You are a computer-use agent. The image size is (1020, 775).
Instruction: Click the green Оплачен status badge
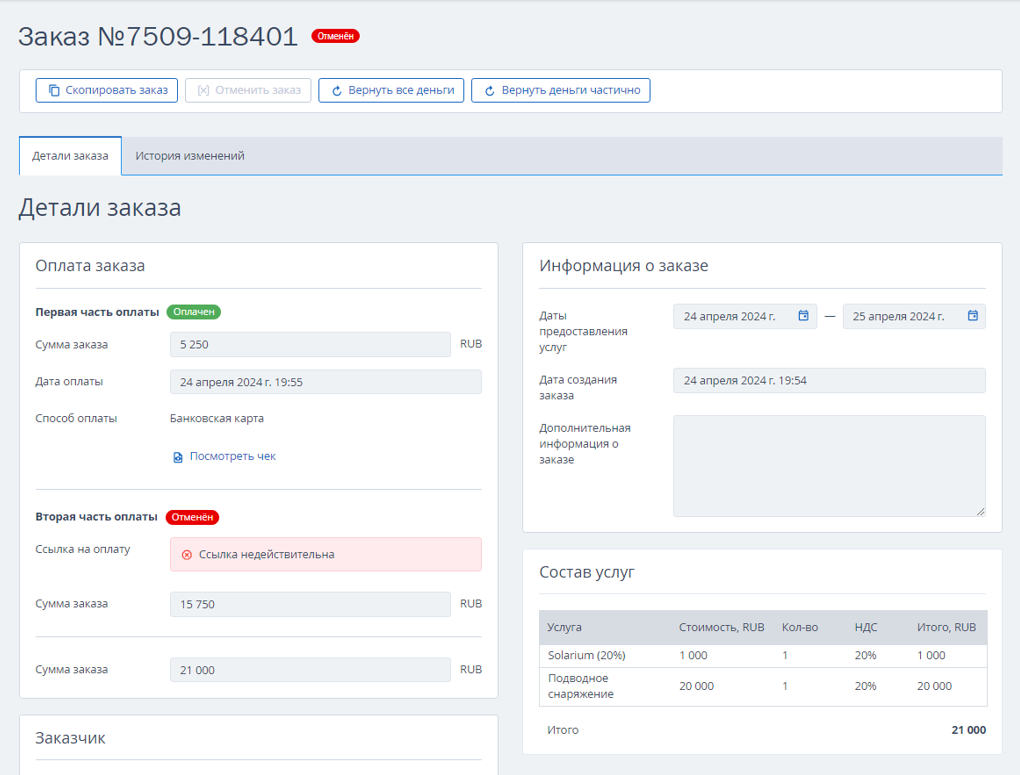pos(194,312)
